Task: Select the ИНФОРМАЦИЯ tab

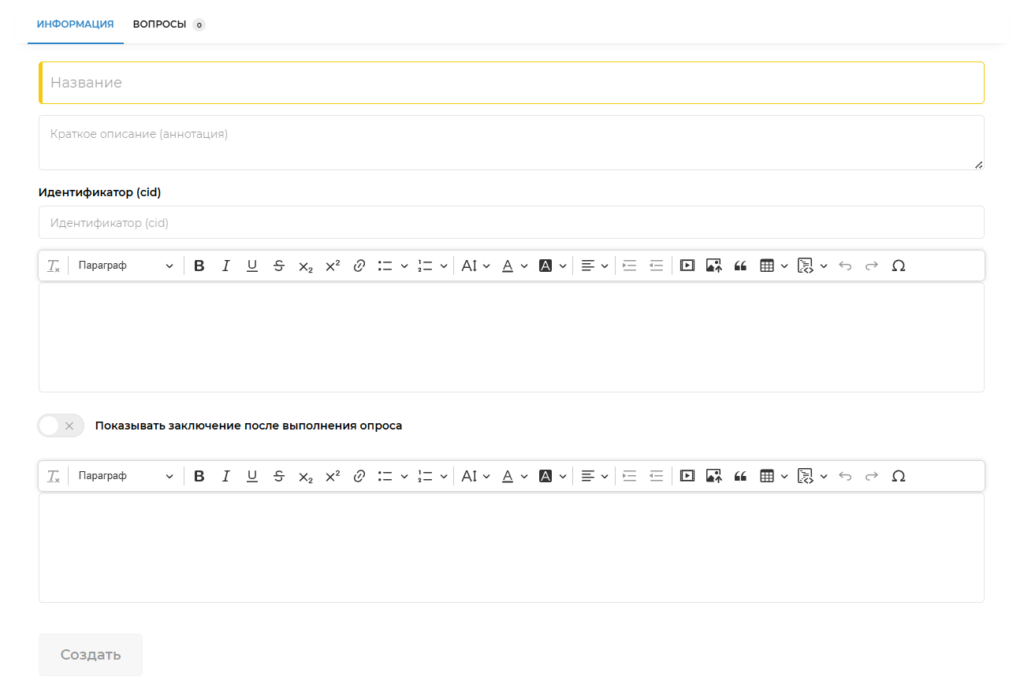Action: 75,24
